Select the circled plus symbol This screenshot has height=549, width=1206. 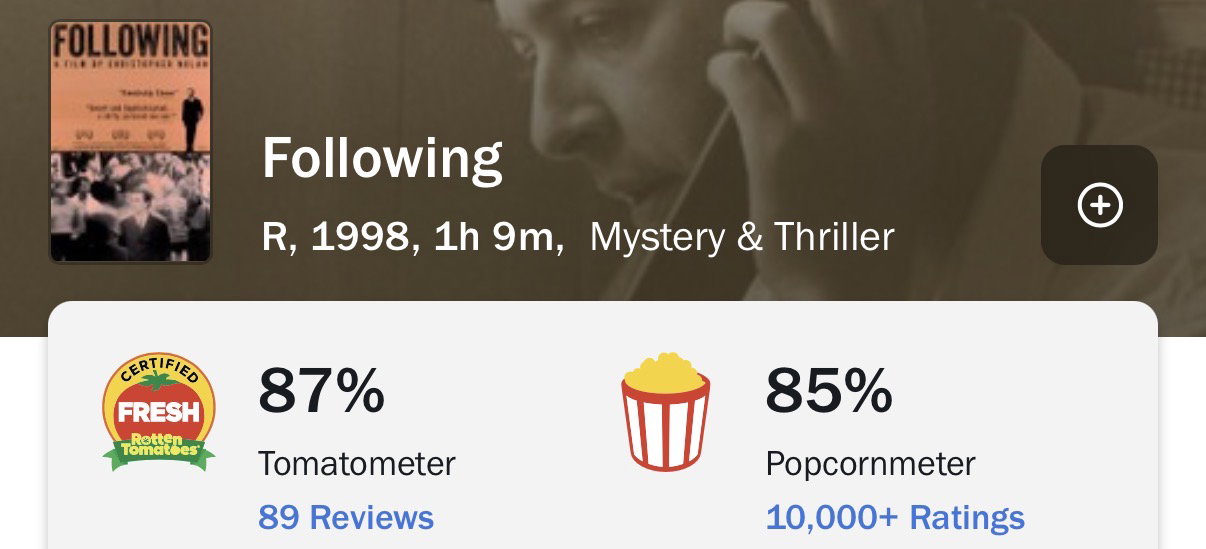tap(1099, 205)
